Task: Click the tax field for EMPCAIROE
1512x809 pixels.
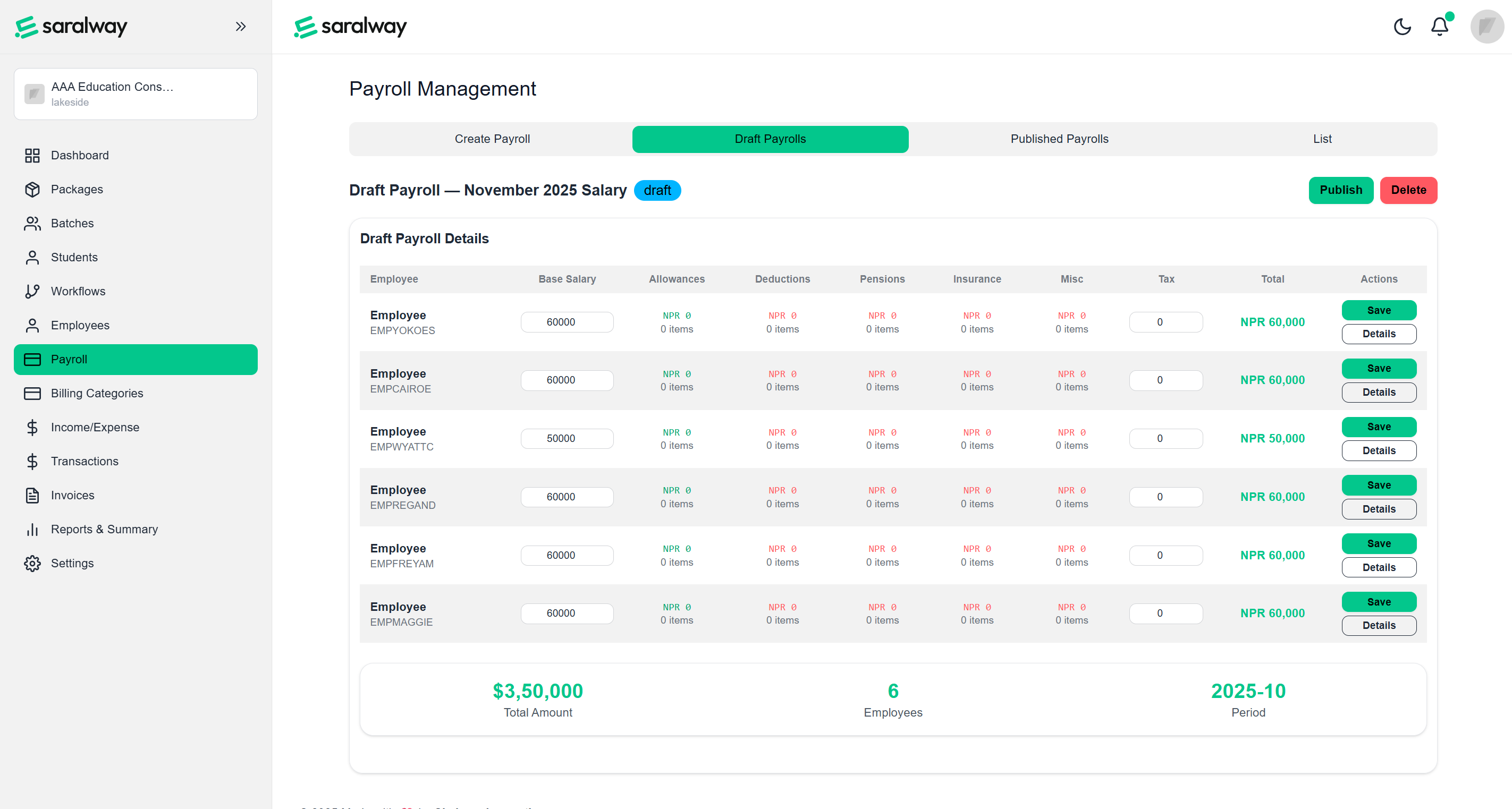Action: pyautogui.click(x=1165, y=380)
